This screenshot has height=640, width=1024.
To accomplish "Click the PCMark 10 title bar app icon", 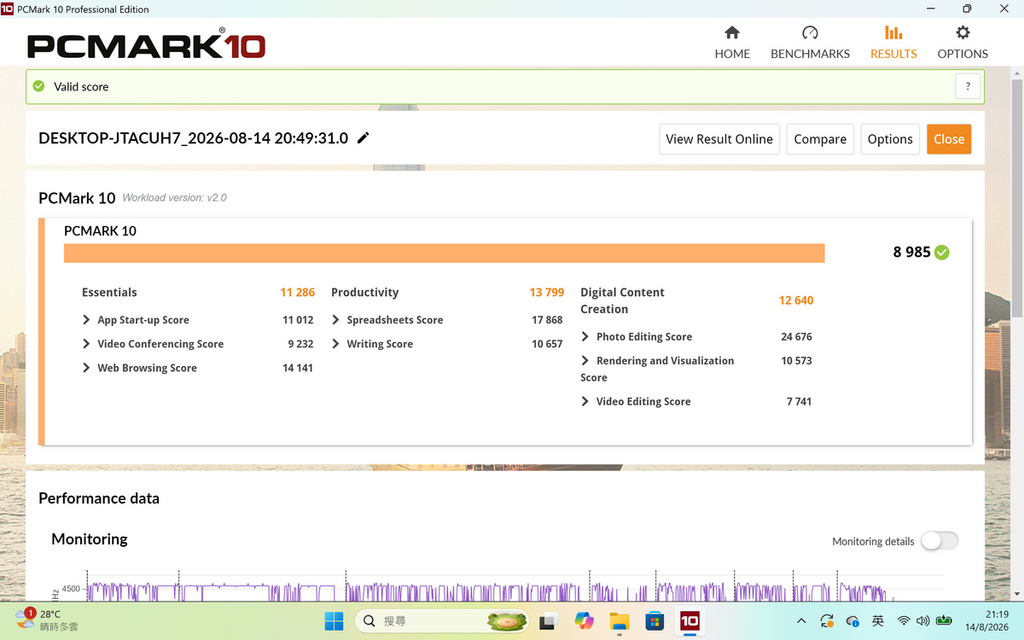I will pyautogui.click(x=7, y=9).
